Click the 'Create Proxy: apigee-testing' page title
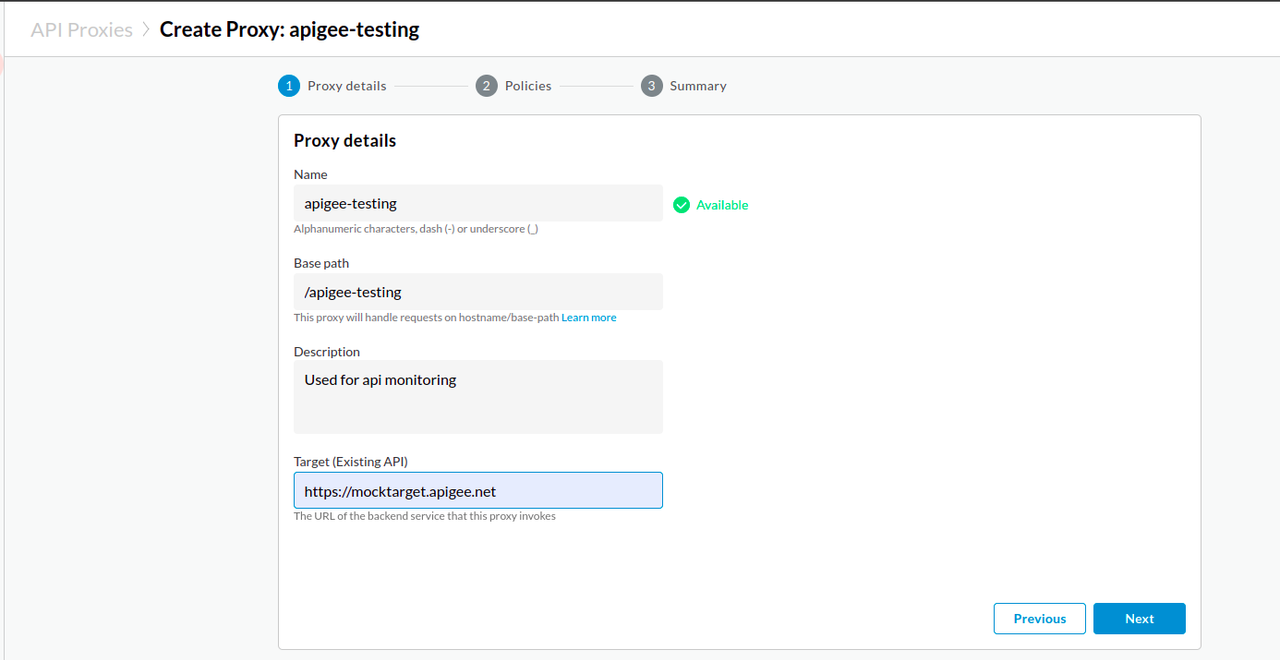1280x660 pixels. click(x=290, y=30)
